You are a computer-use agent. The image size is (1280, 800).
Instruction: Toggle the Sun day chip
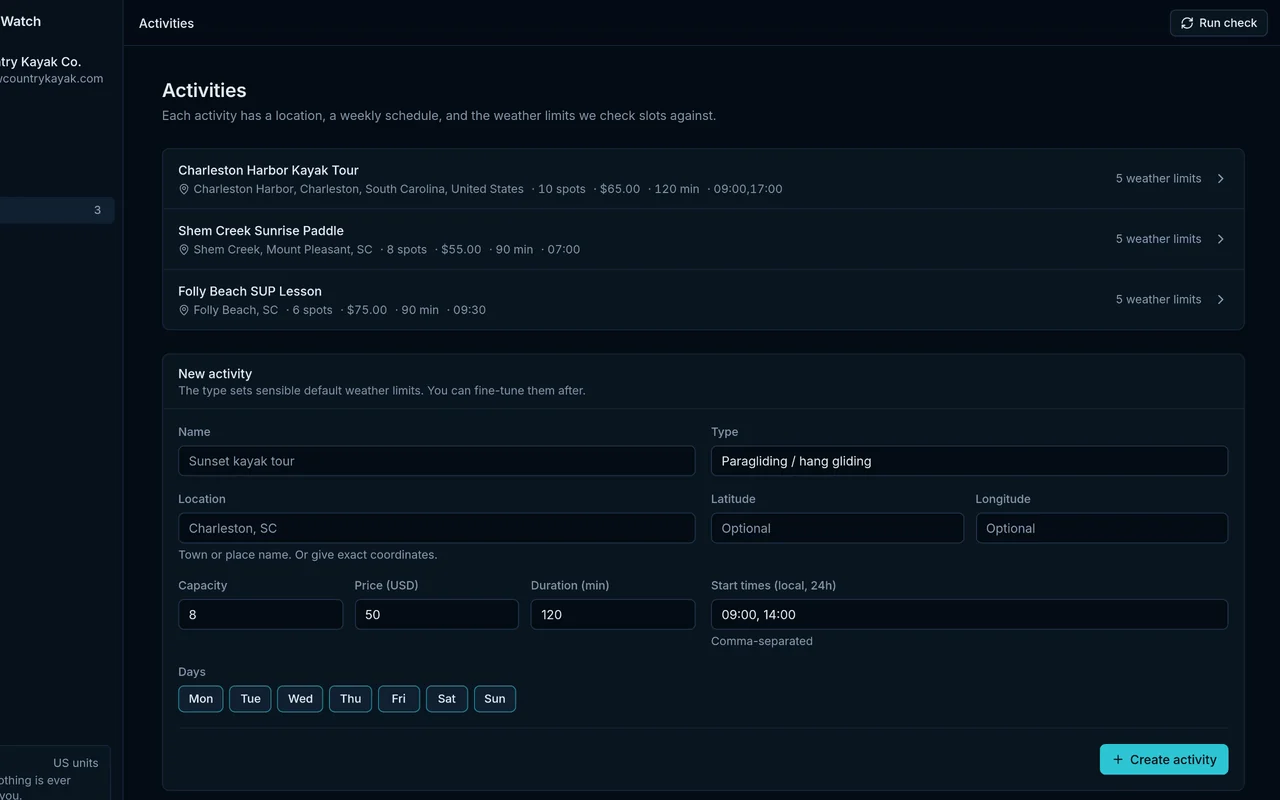(495, 699)
